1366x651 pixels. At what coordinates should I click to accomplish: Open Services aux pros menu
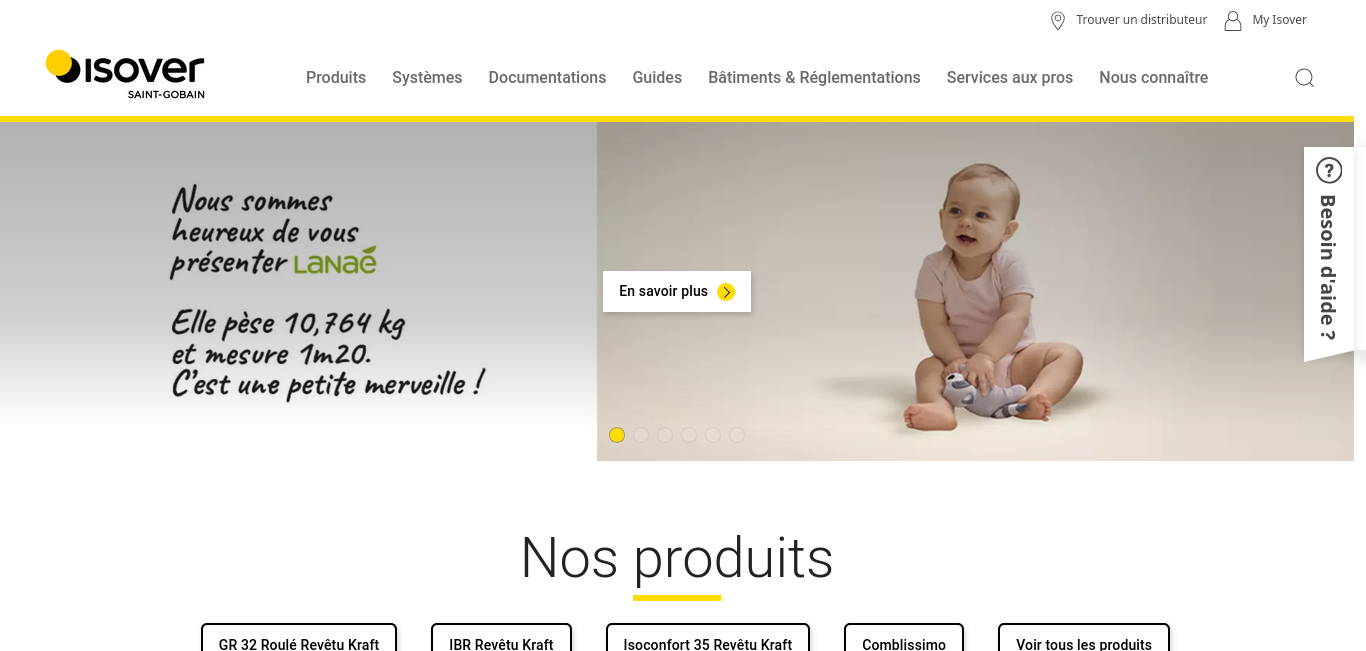pyautogui.click(x=1010, y=78)
